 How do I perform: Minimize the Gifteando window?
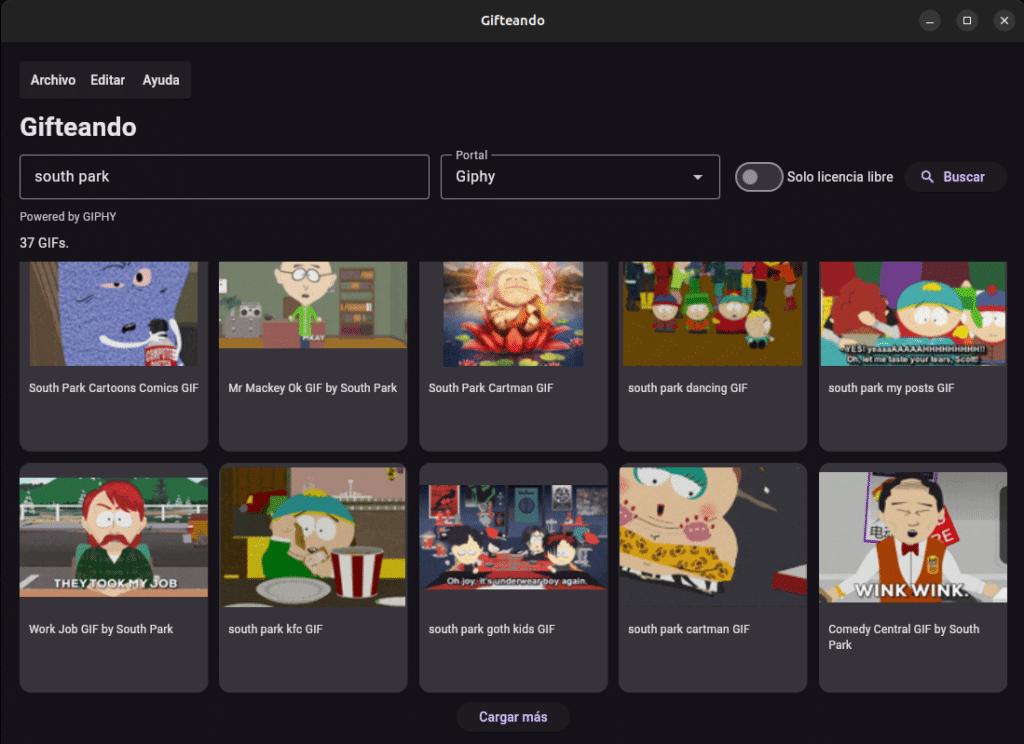point(929,21)
